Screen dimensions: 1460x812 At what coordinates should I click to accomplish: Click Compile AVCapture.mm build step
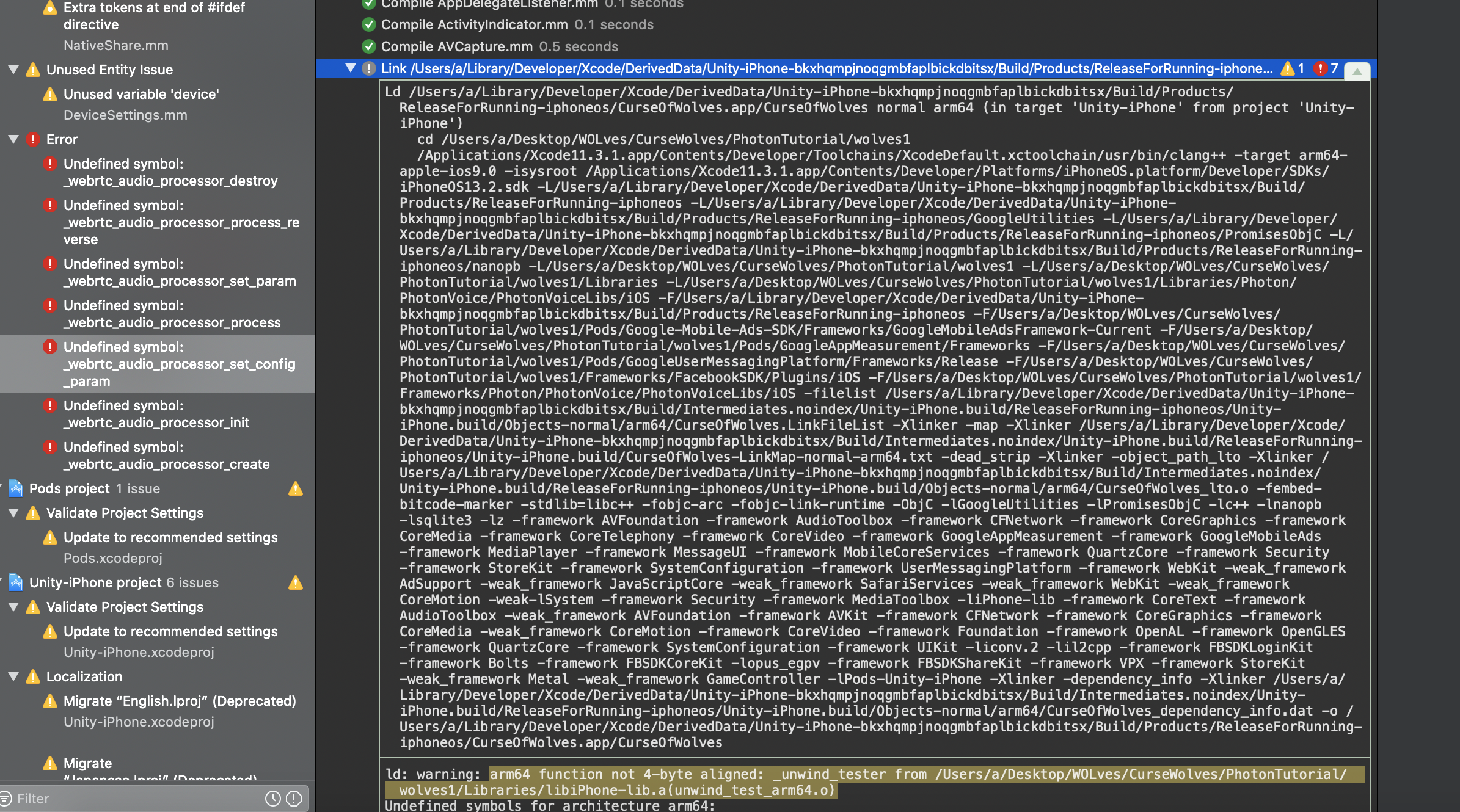pos(499,46)
